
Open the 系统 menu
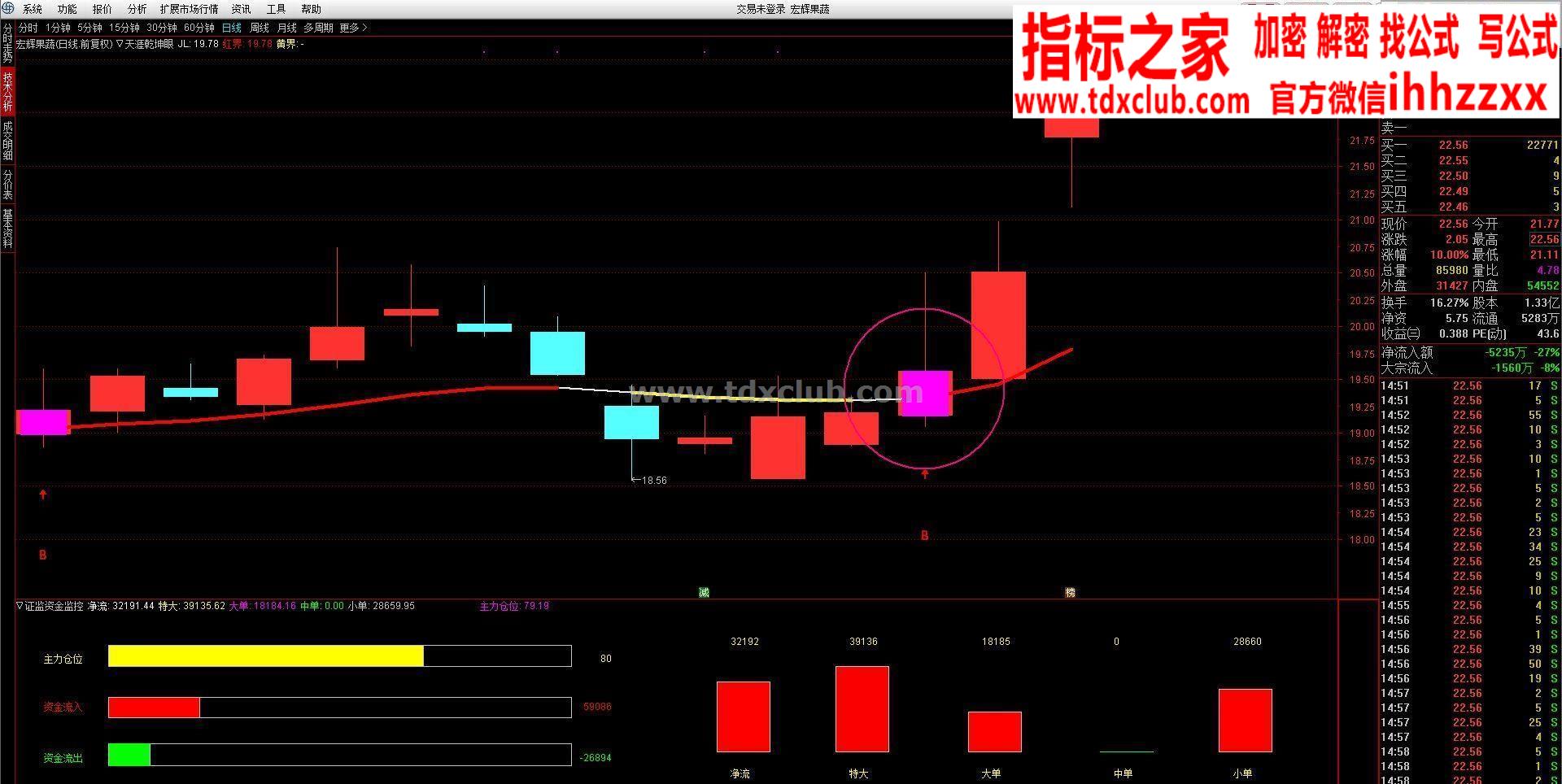(33, 9)
